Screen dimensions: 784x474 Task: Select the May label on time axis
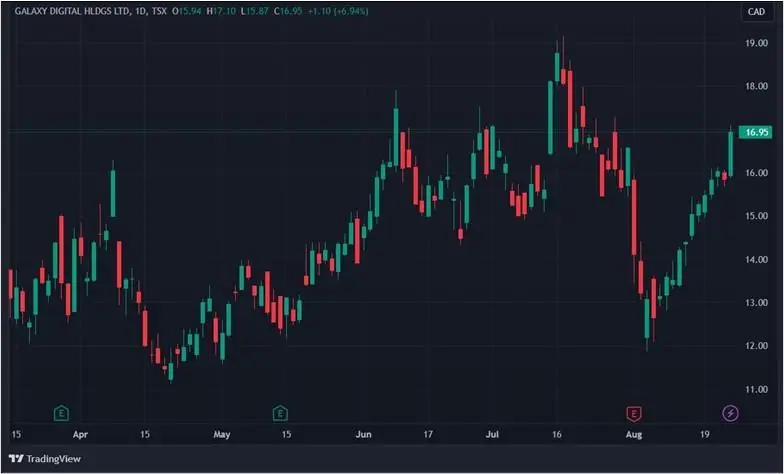tap(222, 436)
